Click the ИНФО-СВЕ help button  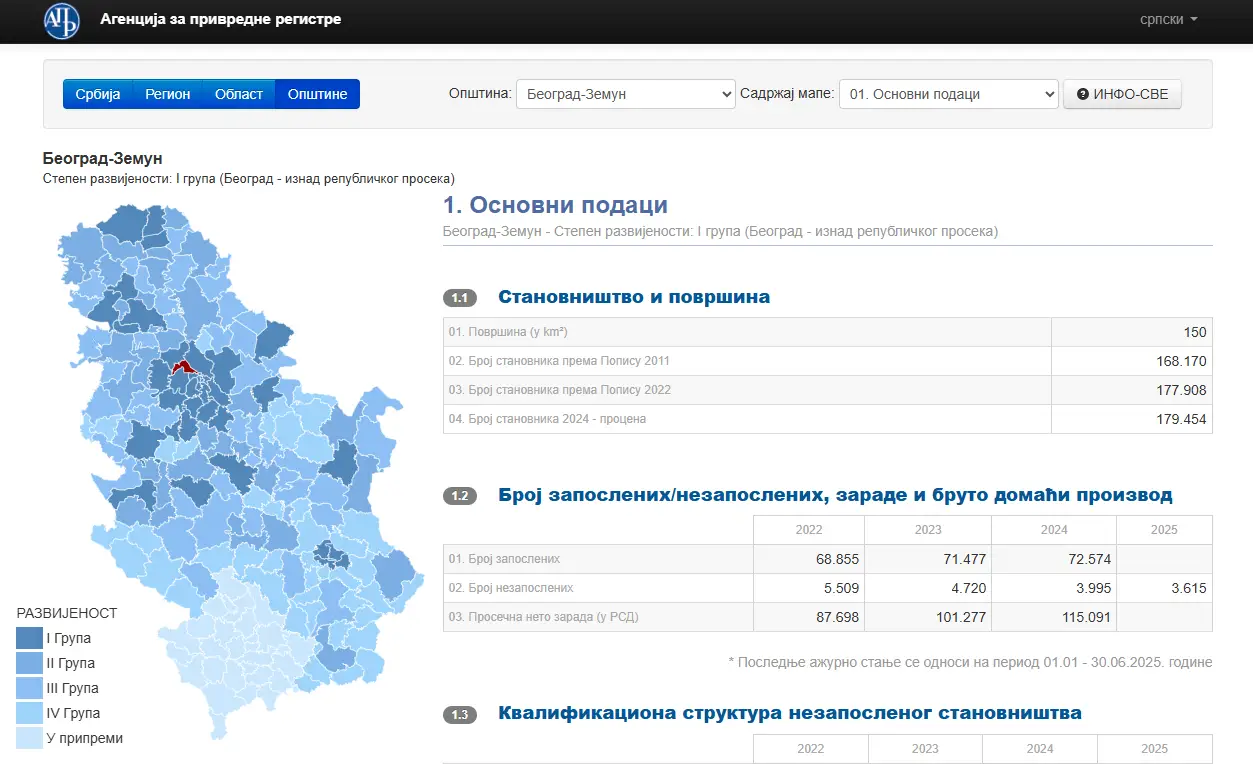[x=1122, y=94]
